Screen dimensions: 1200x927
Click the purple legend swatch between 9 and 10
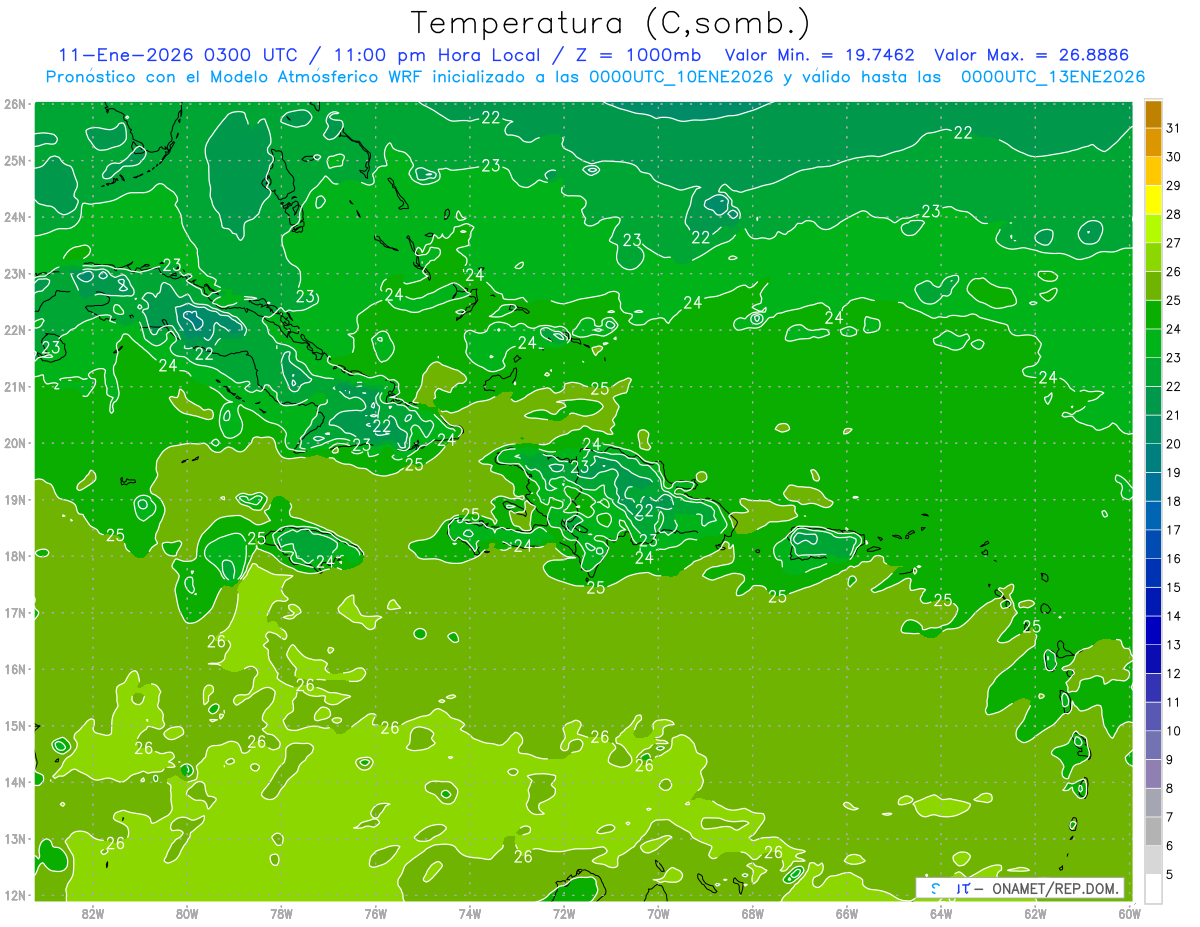1153,746
